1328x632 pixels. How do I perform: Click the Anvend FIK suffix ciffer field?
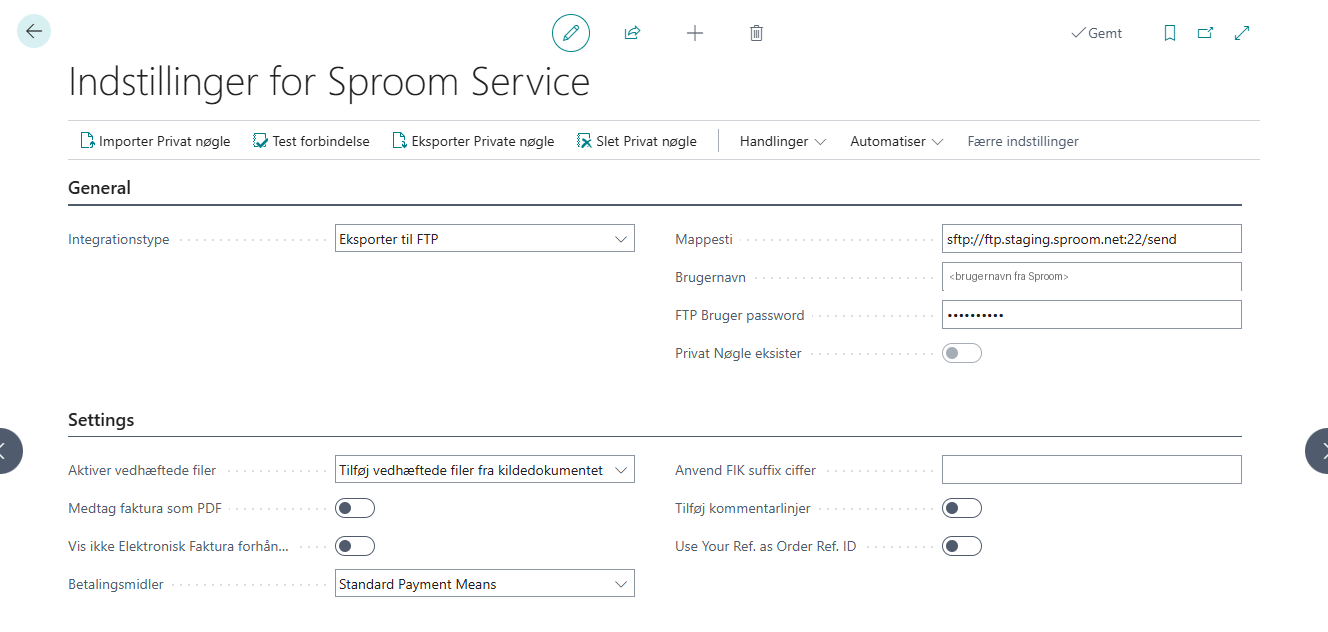(x=1092, y=469)
